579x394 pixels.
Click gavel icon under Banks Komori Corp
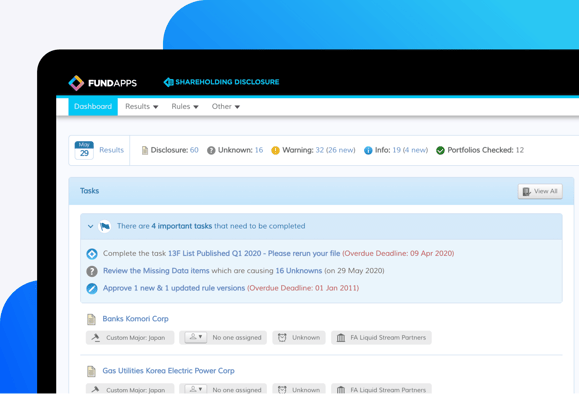coord(96,338)
